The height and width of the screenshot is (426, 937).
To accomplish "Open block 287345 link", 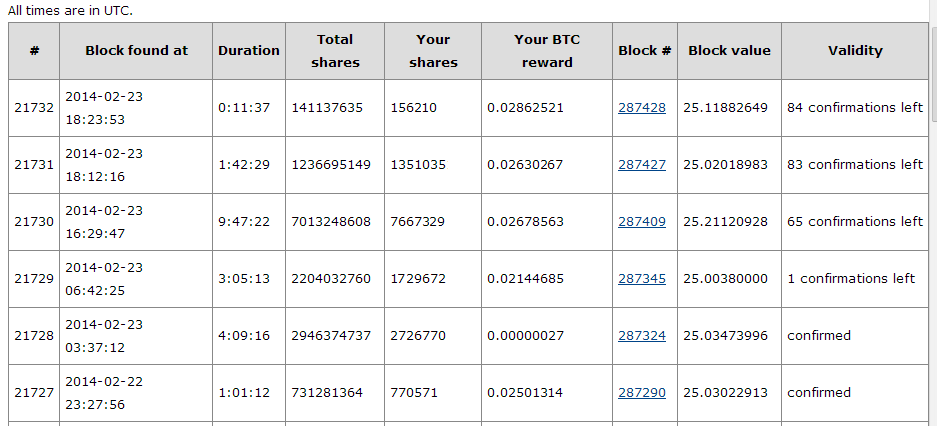I will (x=642, y=279).
